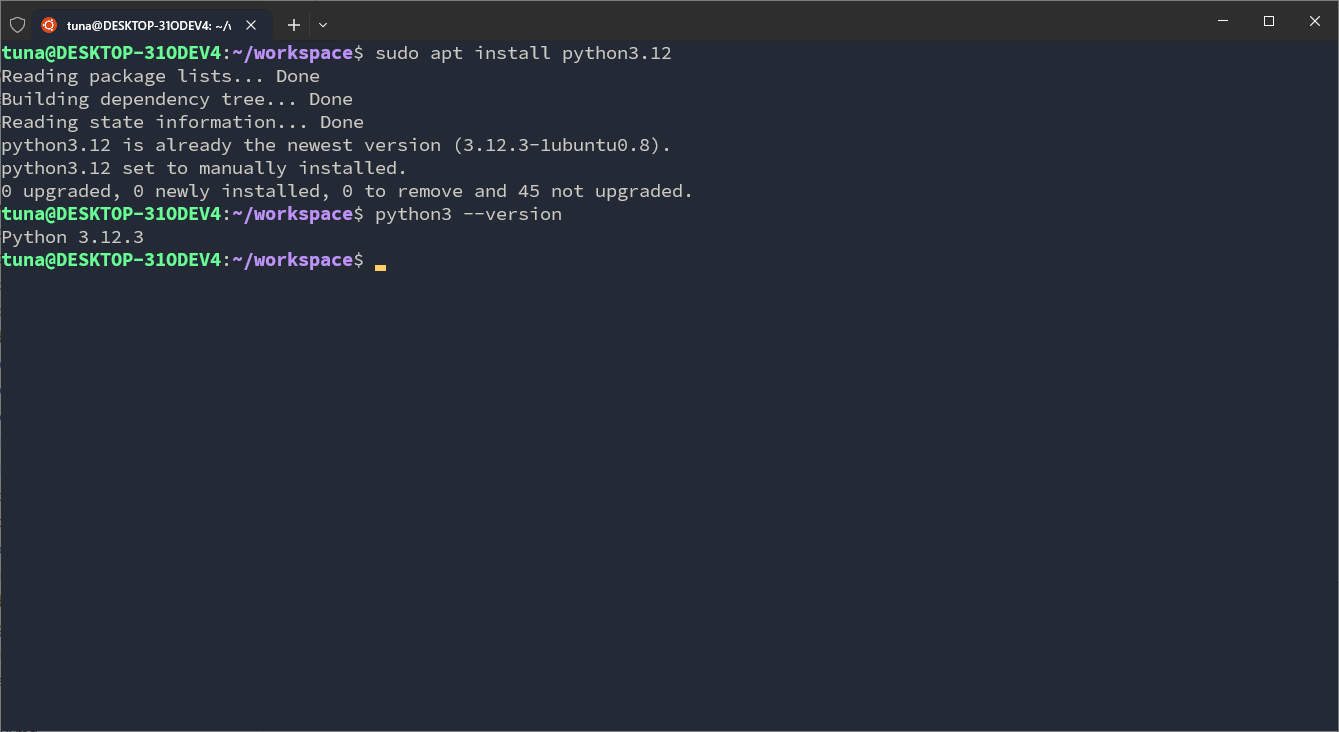Click the Ubuntu logo on the tab
This screenshot has width=1339, height=732.
pos(49,24)
